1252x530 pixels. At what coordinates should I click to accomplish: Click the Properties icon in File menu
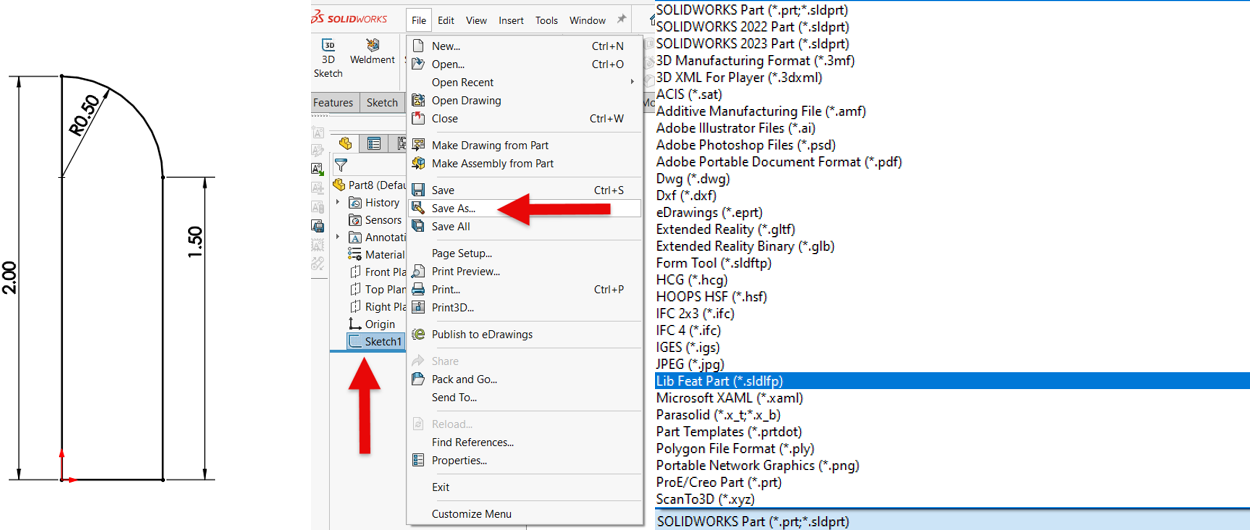pyautogui.click(x=418, y=460)
